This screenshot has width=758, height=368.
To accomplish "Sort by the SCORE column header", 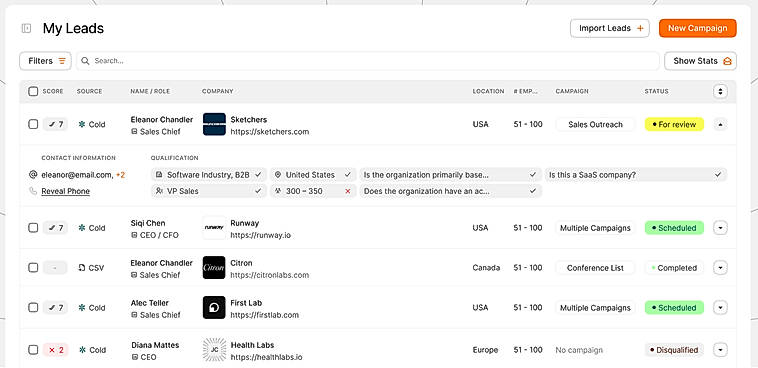I will click(x=53, y=91).
